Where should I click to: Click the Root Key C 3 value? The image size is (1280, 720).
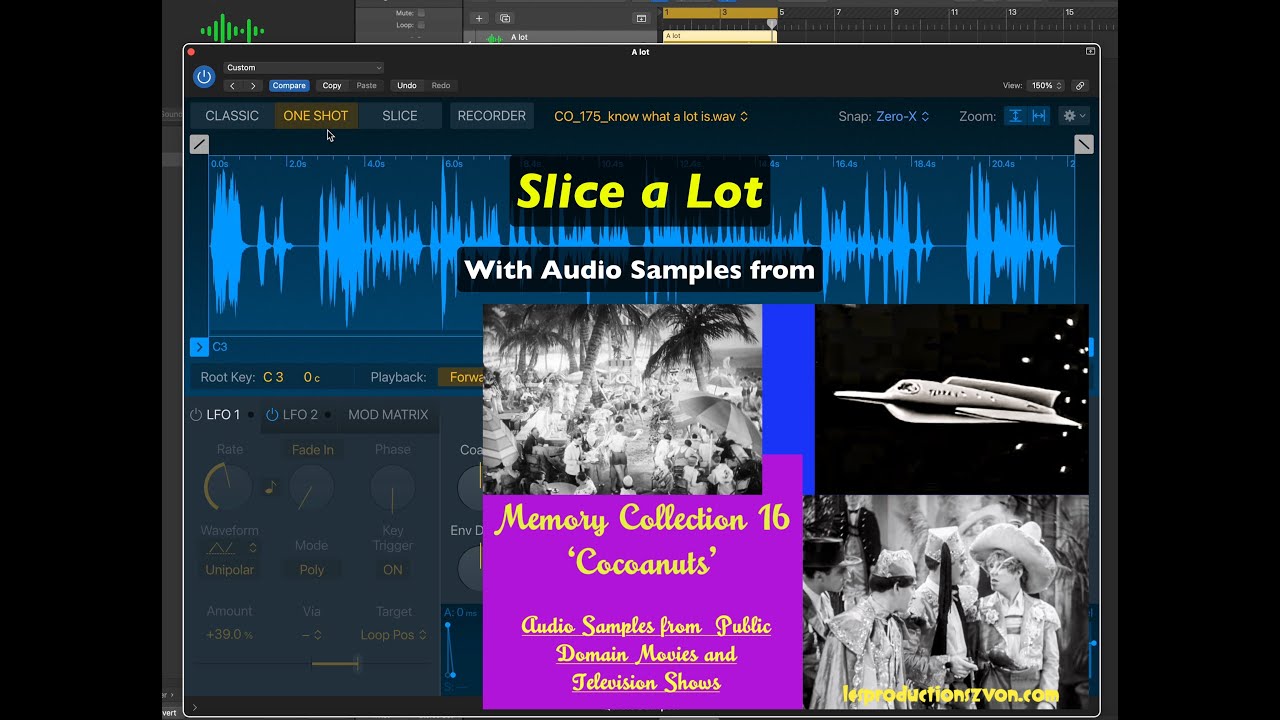[273, 377]
